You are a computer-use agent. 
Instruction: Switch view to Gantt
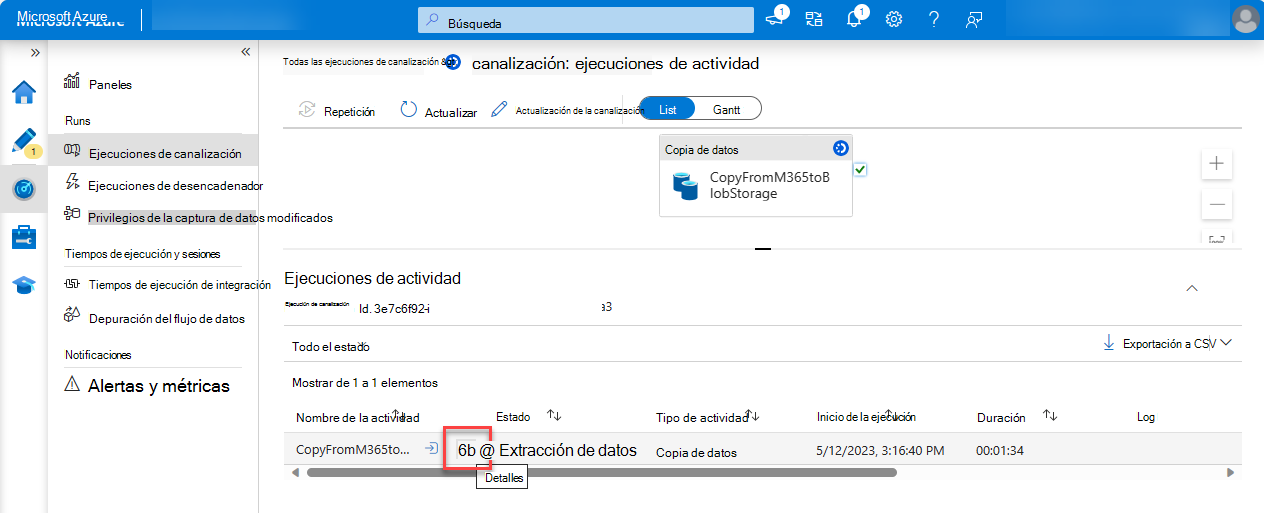(x=727, y=109)
